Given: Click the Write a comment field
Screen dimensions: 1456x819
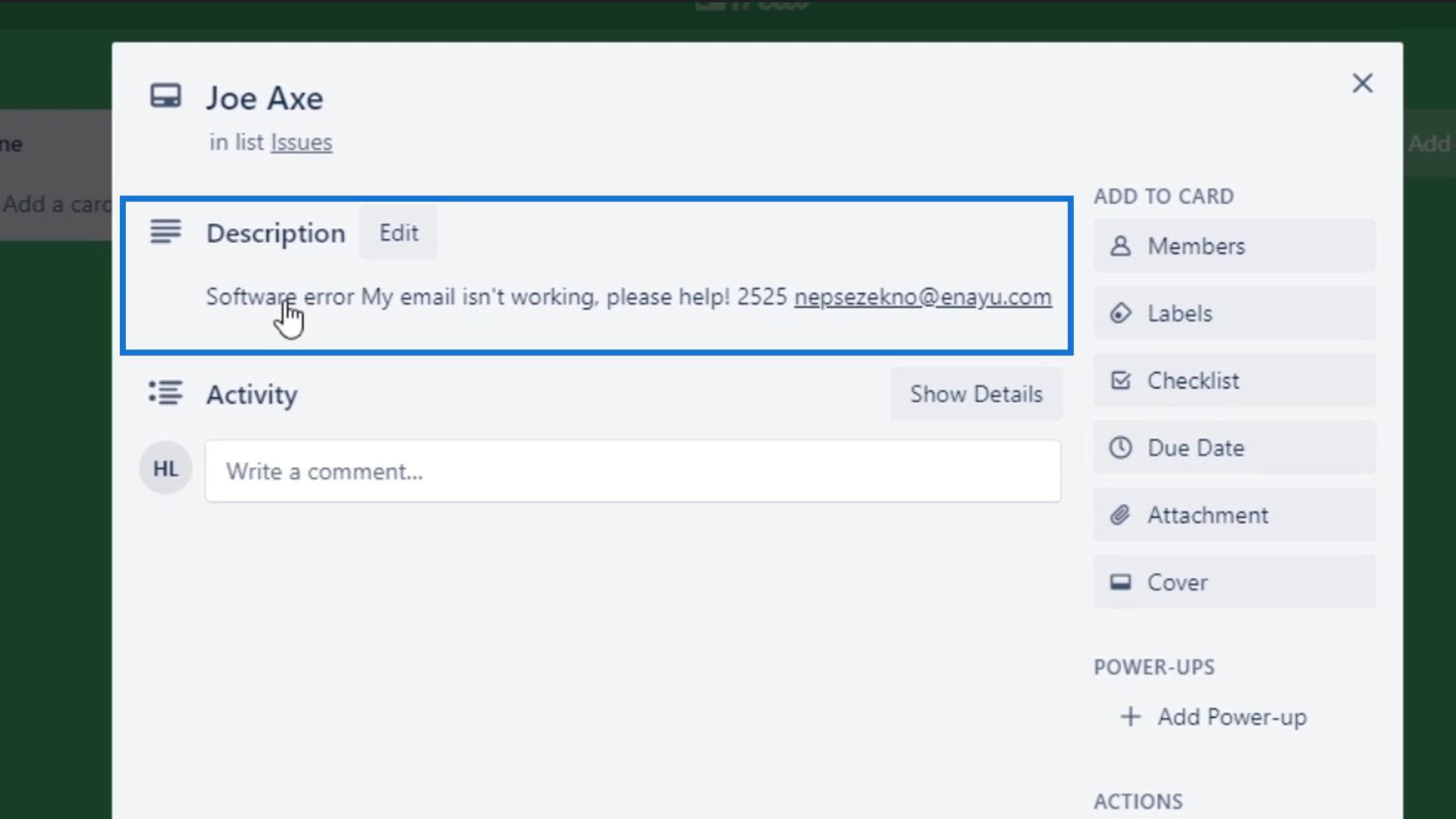Looking at the screenshot, I should (x=632, y=471).
